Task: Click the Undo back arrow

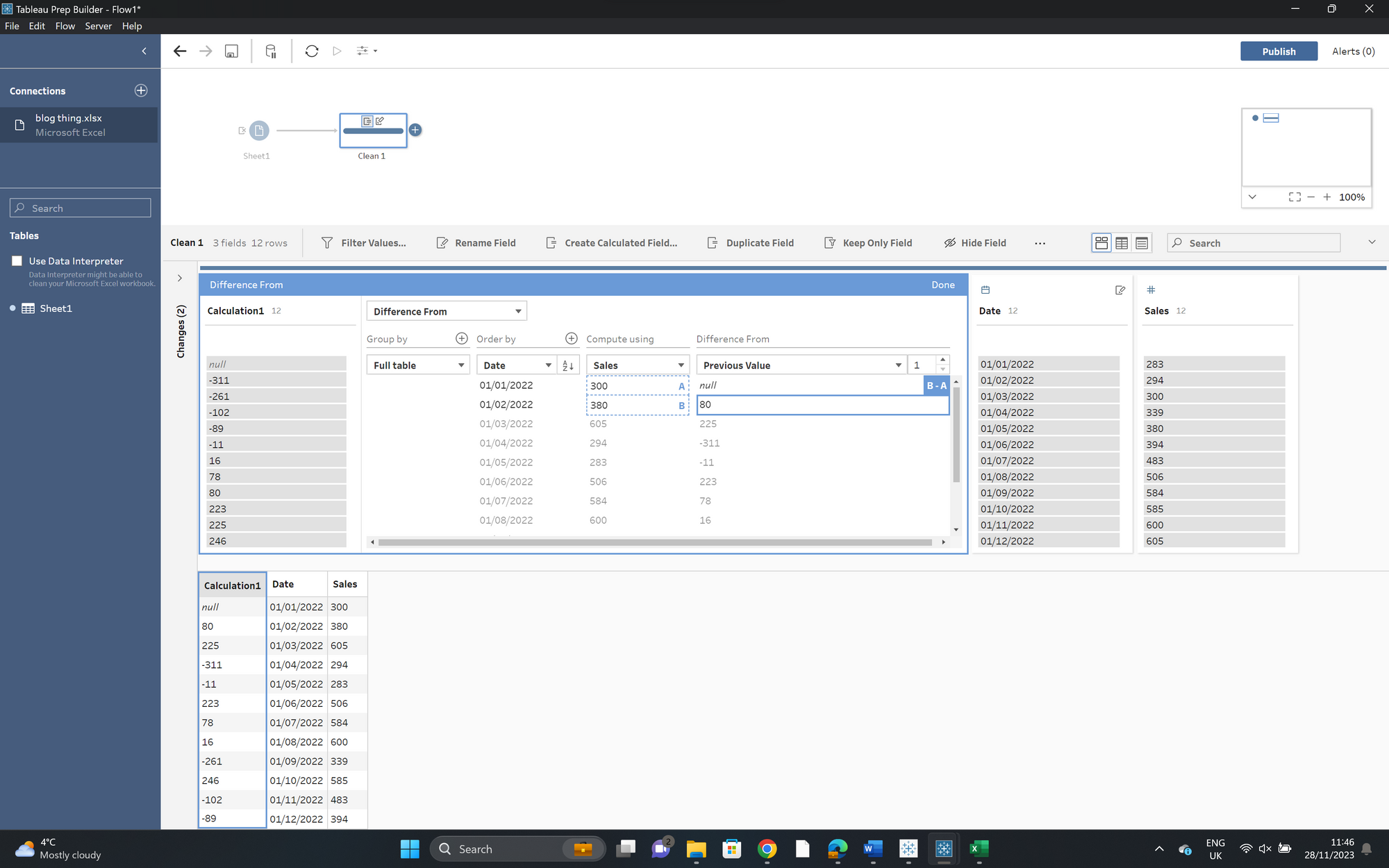Action: coord(180,51)
